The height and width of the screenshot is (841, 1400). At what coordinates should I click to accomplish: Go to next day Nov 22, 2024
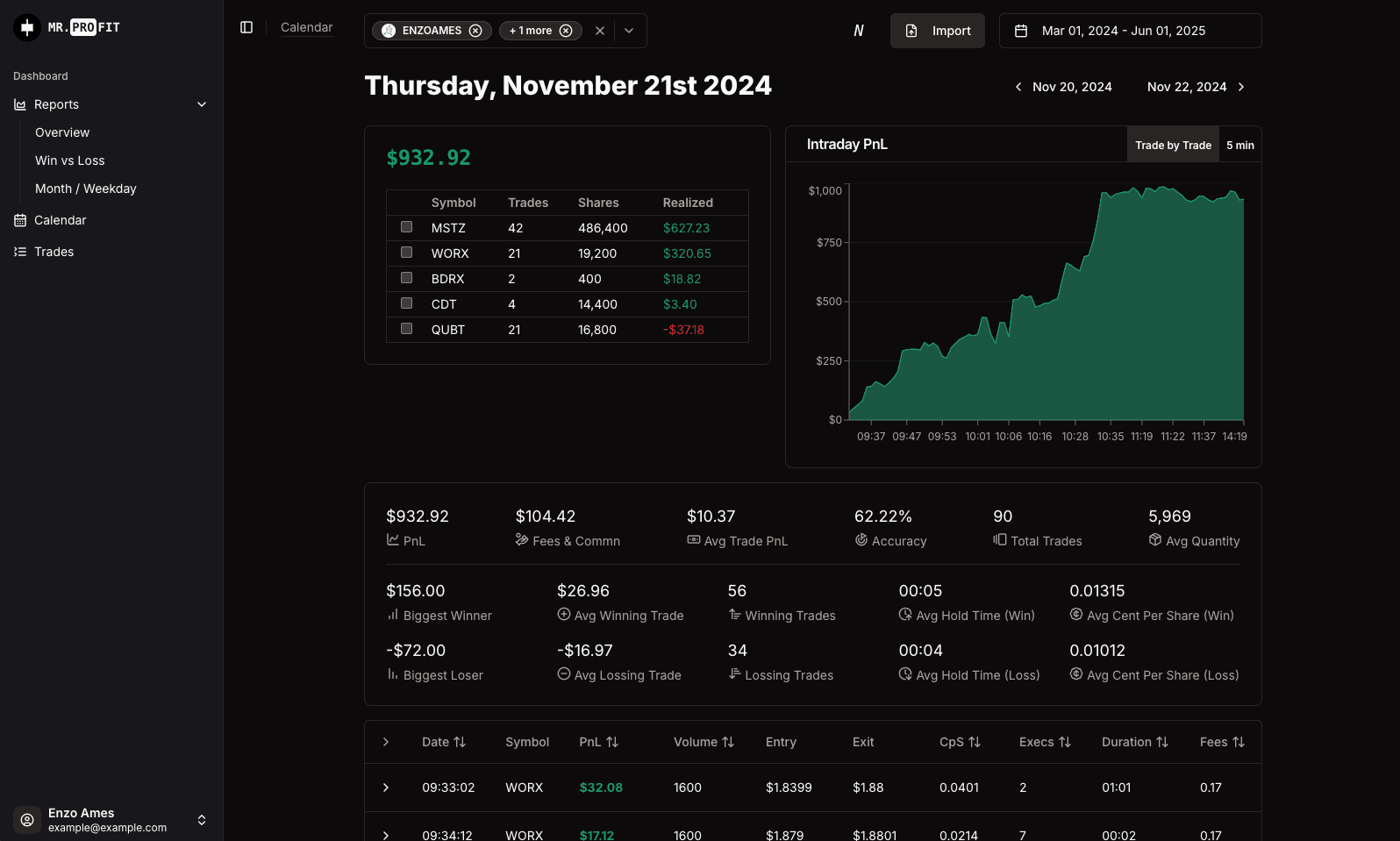tap(1196, 87)
